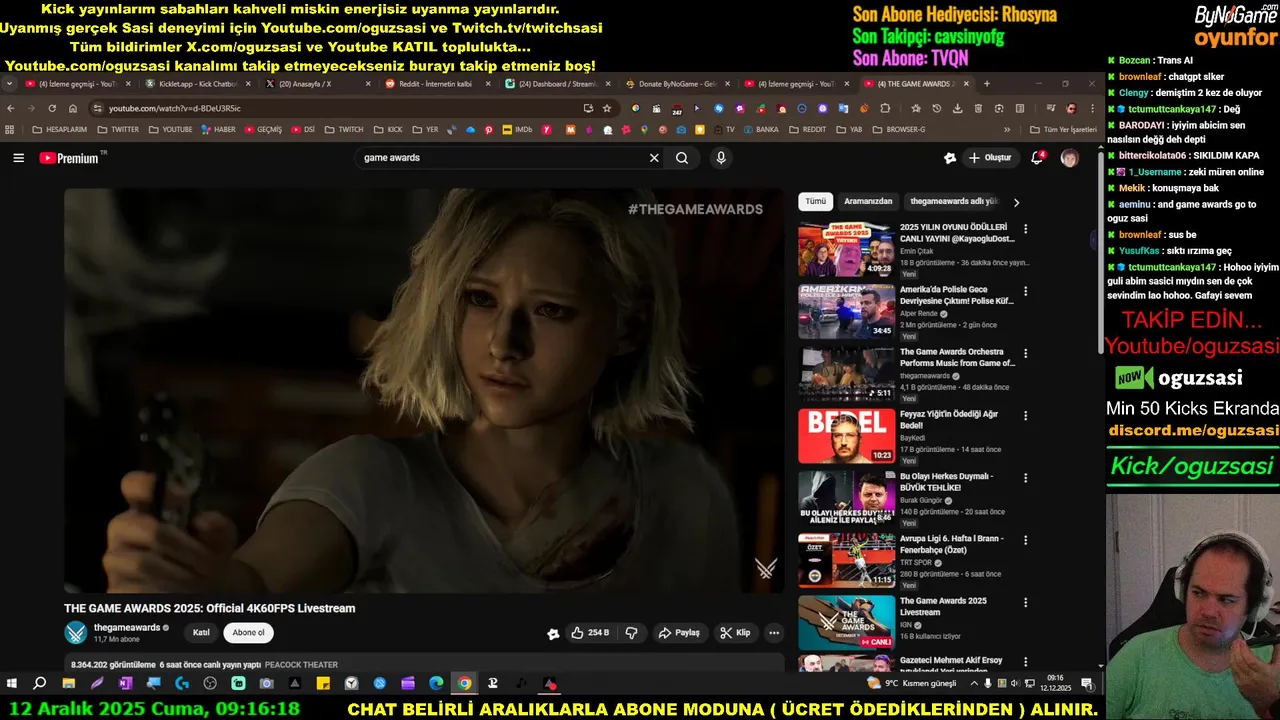The height and width of the screenshot is (720, 1280).
Task: Open the tab search dropdown arrow
Action: (x=10, y=84)
